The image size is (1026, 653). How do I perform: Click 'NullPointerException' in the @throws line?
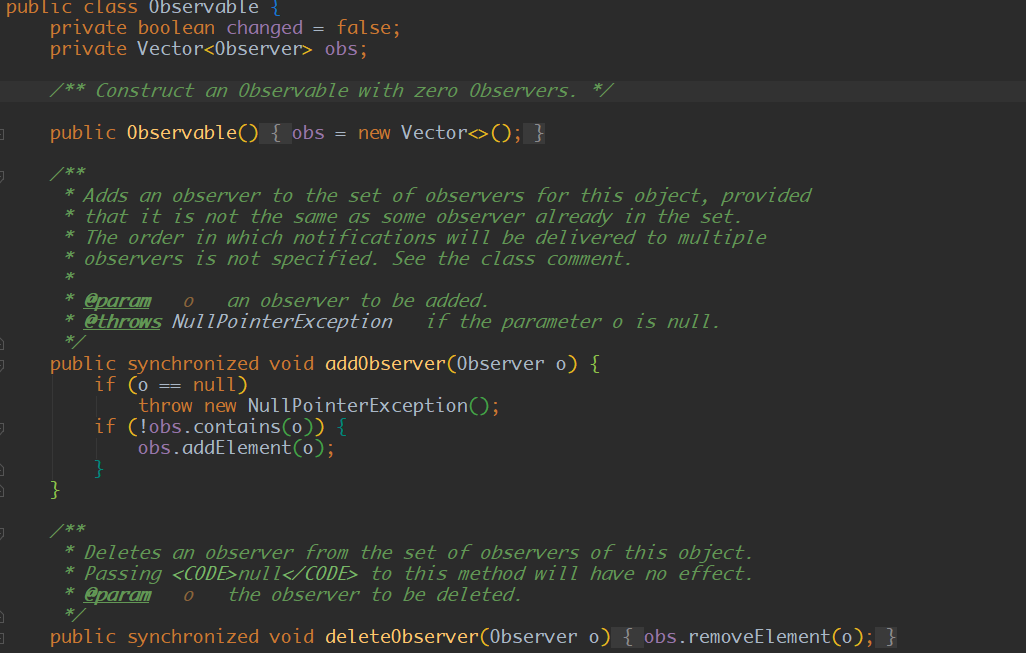click(x=282, y=322)
